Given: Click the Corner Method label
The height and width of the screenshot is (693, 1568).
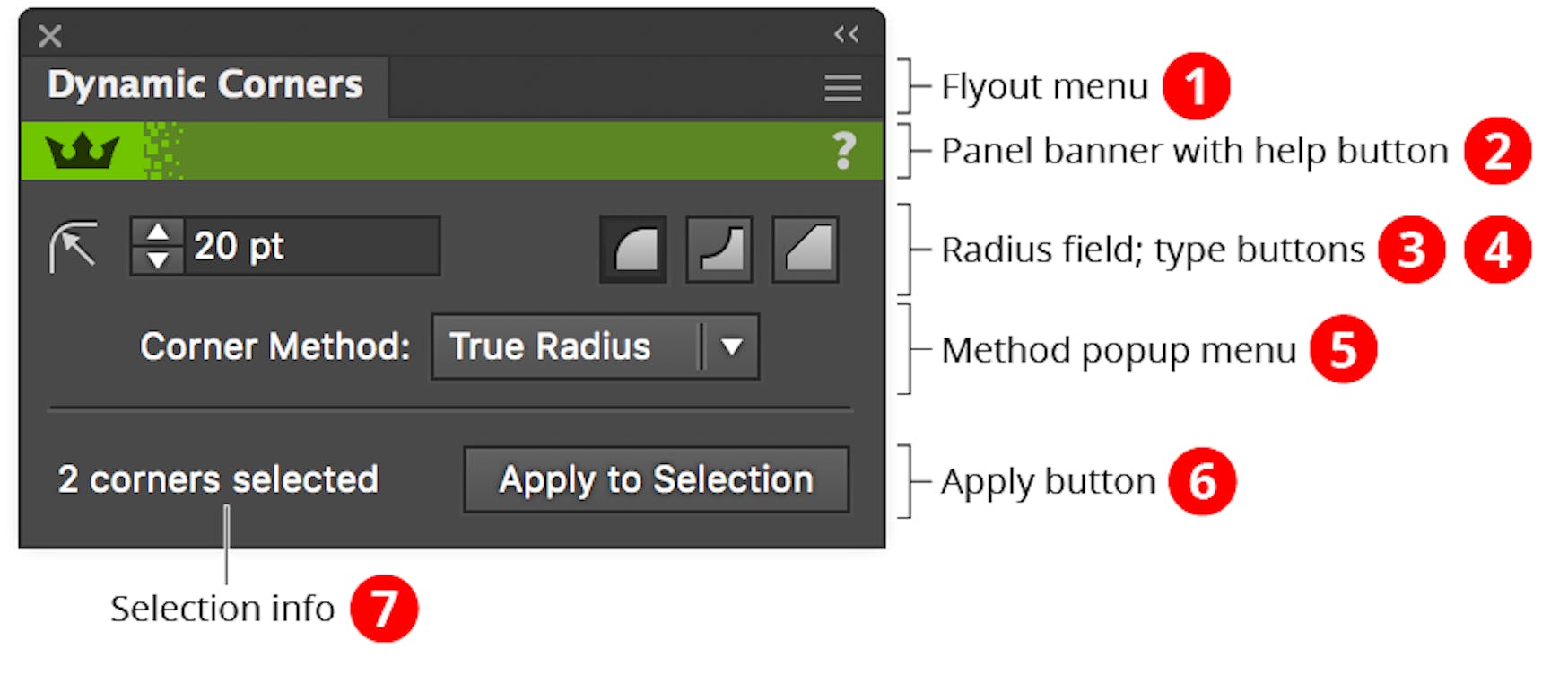Looking at the screenshot, I should [277, 346].
